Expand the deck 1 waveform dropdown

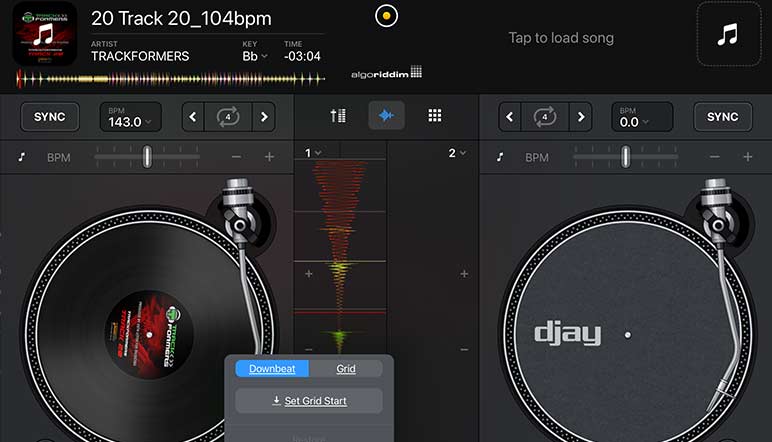click(x=313, y=153)
